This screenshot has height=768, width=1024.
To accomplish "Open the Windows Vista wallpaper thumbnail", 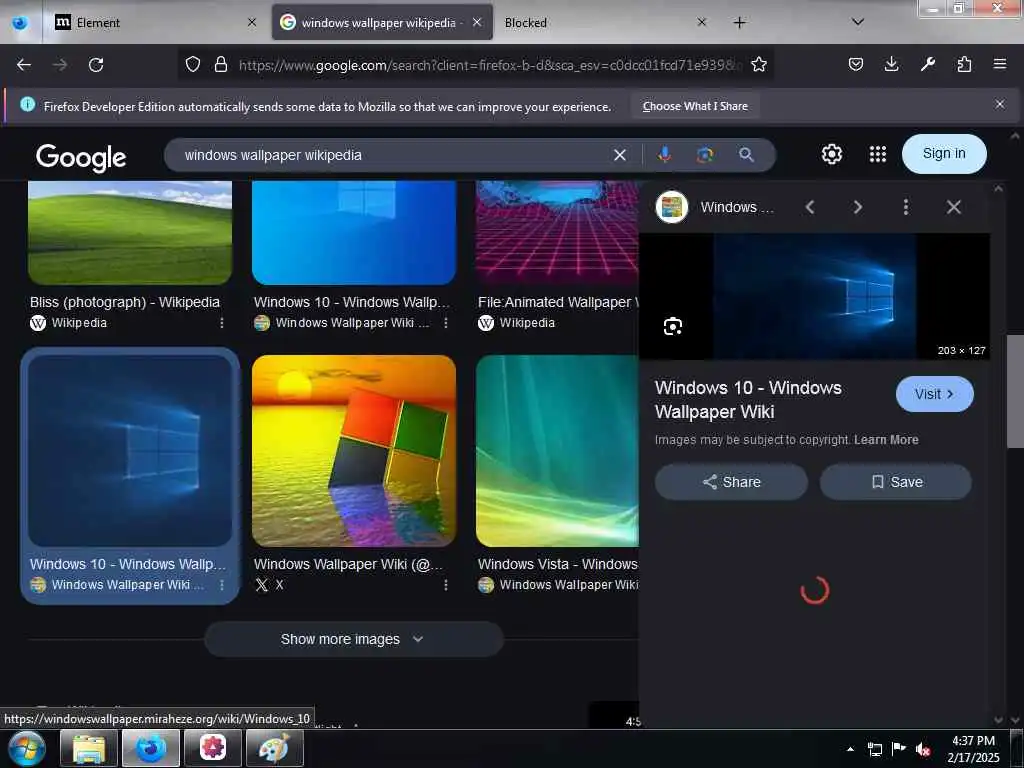I will pos(557,451).
